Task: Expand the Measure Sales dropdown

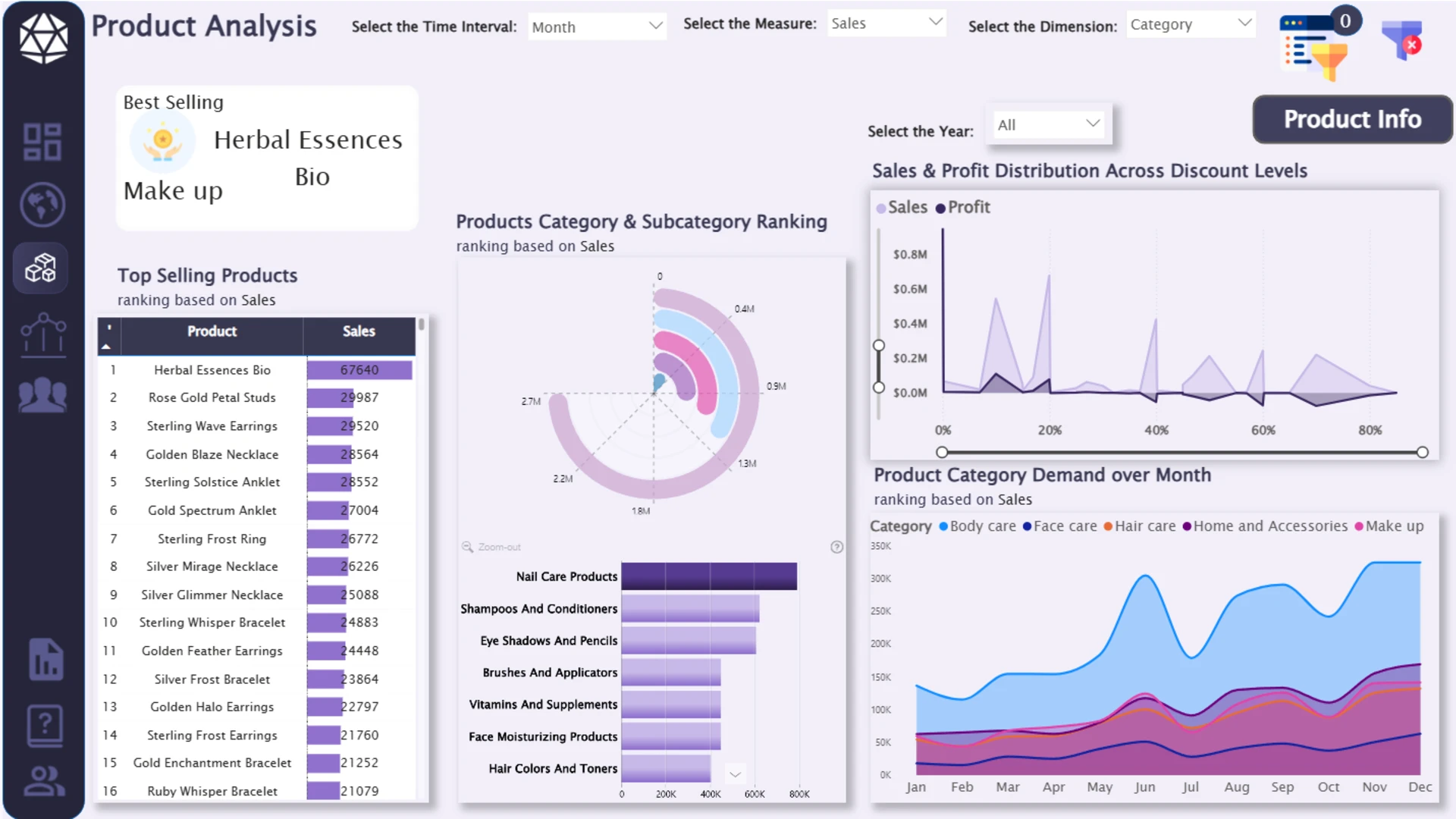Action: point(886,24)
